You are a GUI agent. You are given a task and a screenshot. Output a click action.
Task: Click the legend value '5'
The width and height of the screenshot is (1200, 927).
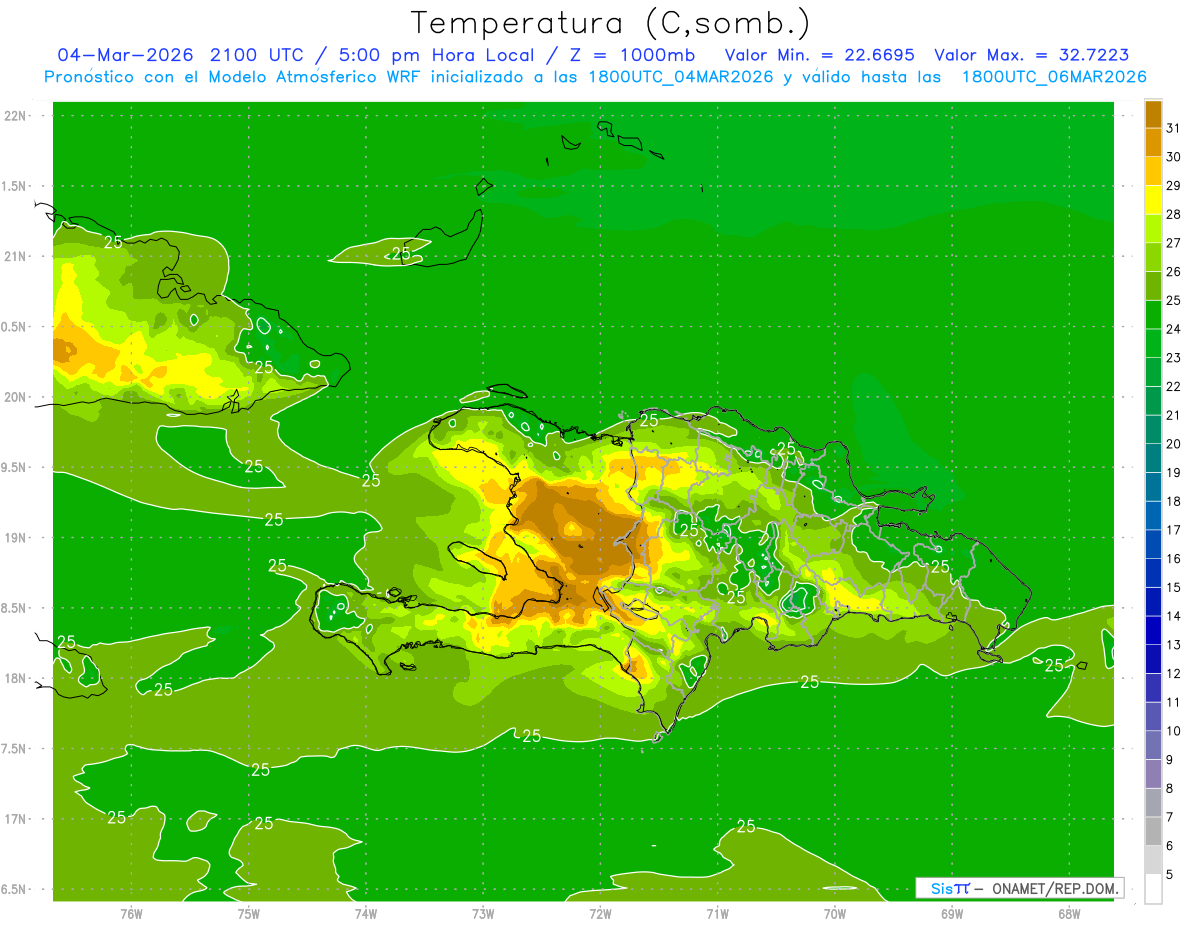click(1169, 875)
